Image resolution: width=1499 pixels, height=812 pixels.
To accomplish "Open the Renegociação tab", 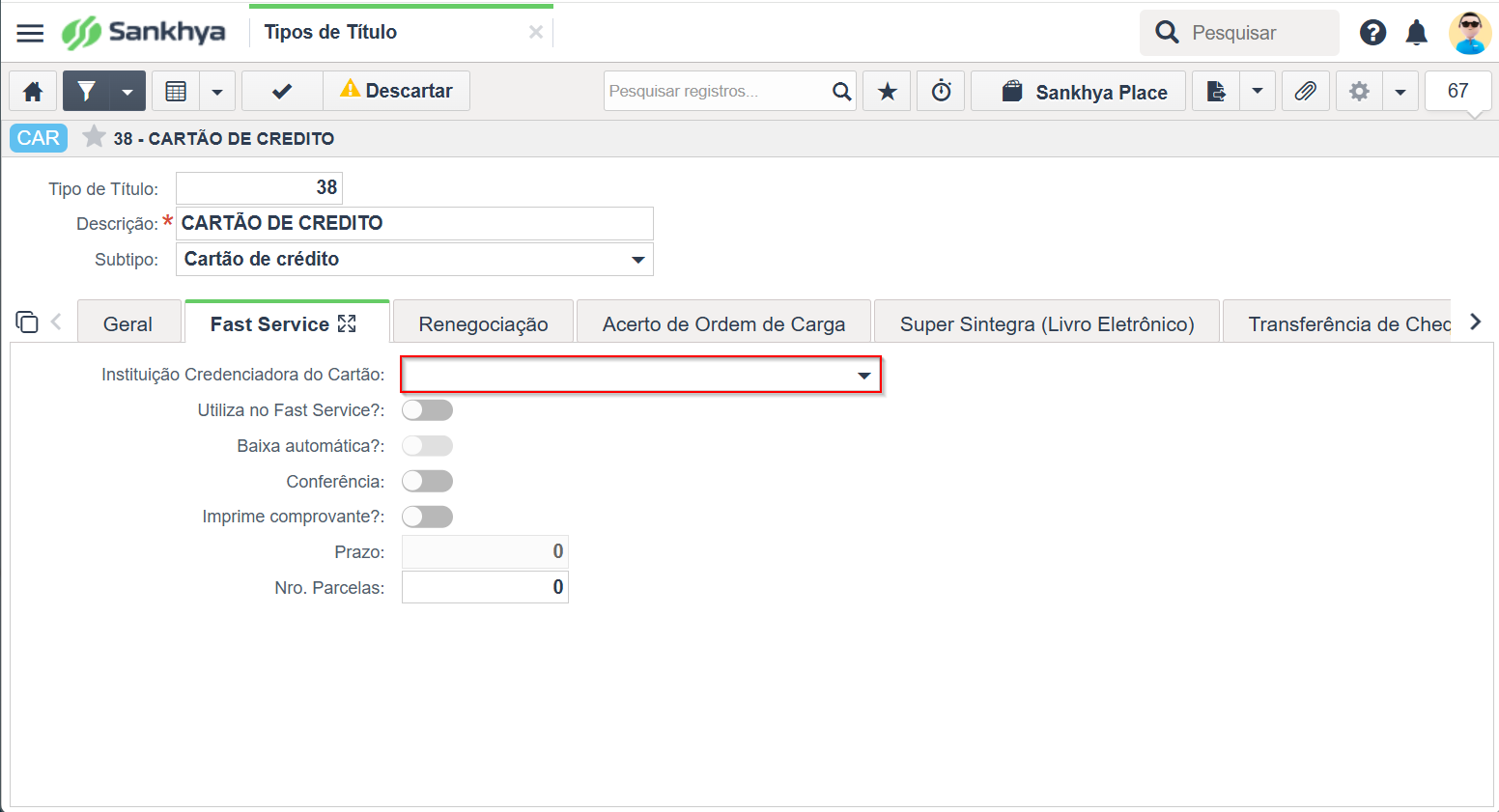I will [483, 324].
